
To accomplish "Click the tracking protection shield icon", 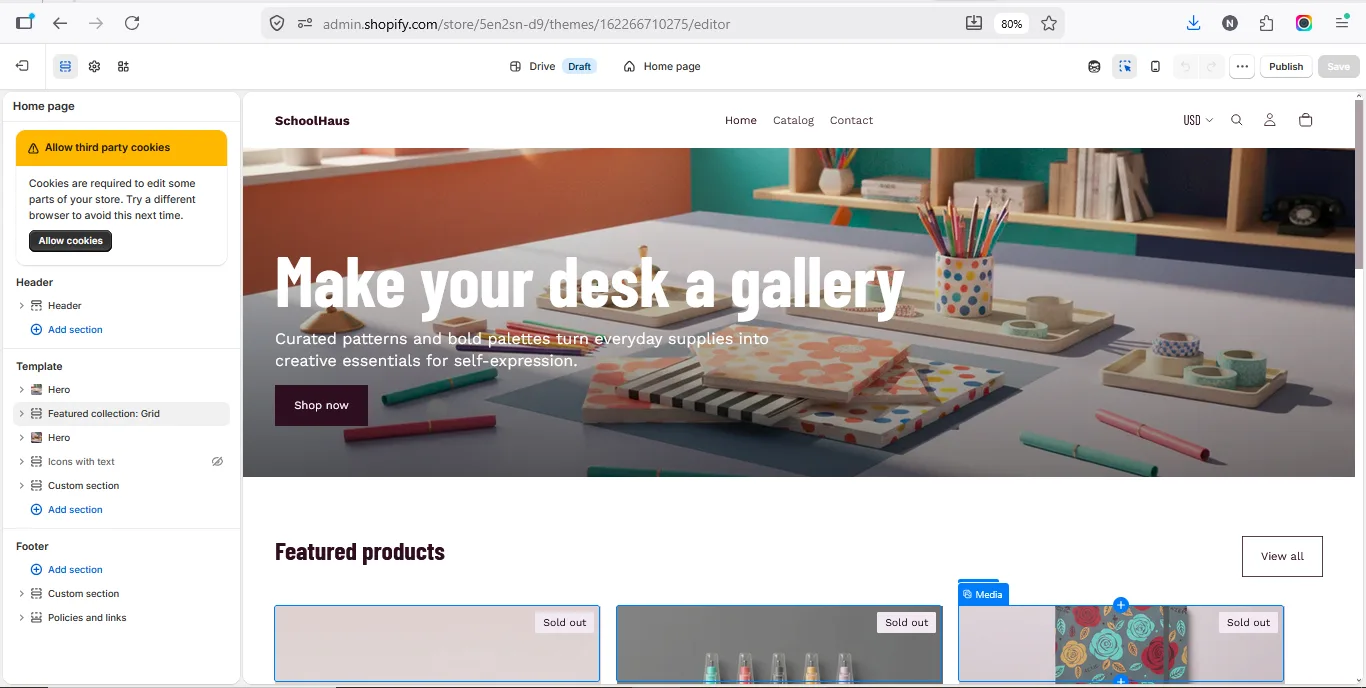I will click(x=277, y=23).
